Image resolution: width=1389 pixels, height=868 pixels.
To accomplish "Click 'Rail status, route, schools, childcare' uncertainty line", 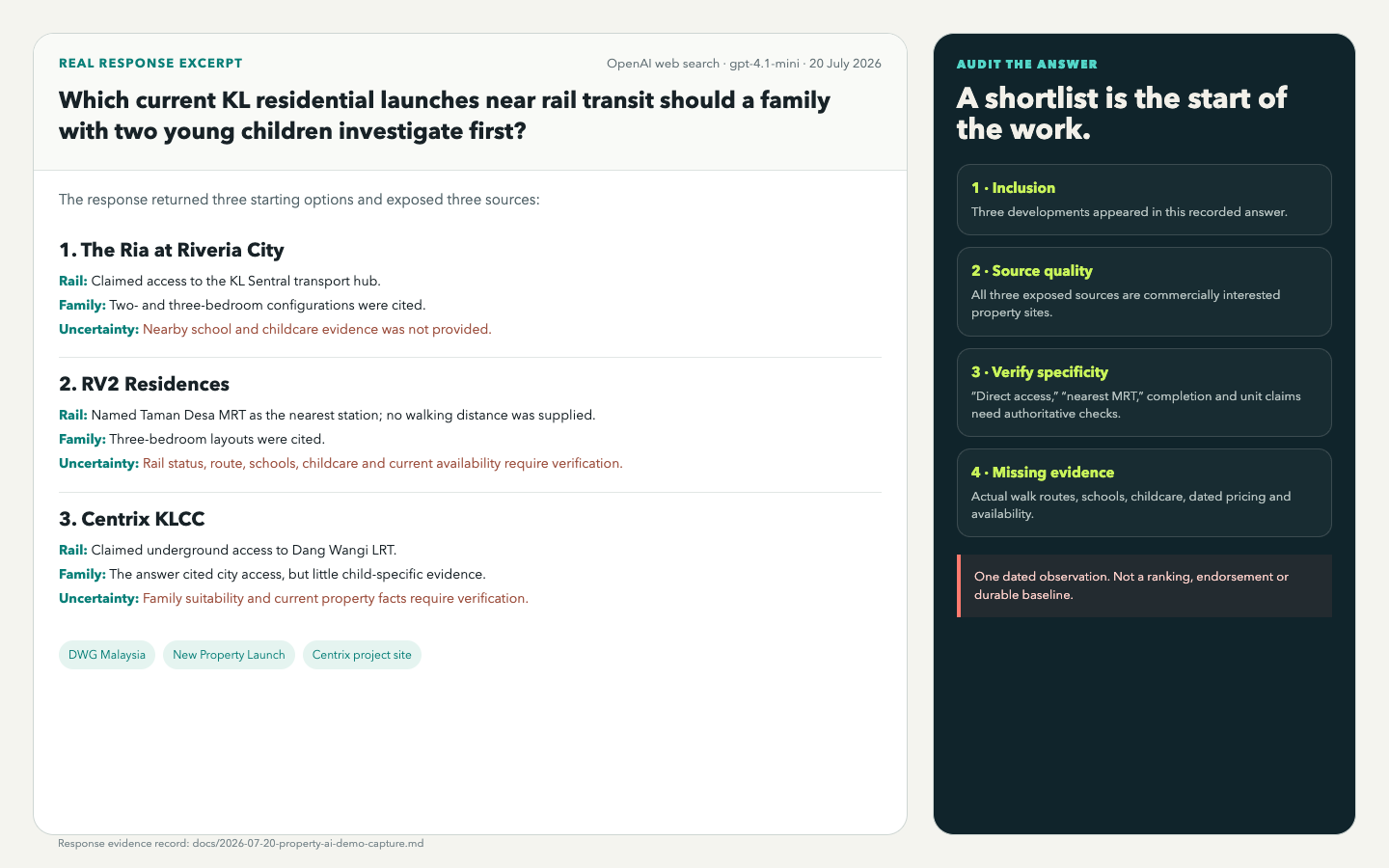I will click(x=340, y=463).
